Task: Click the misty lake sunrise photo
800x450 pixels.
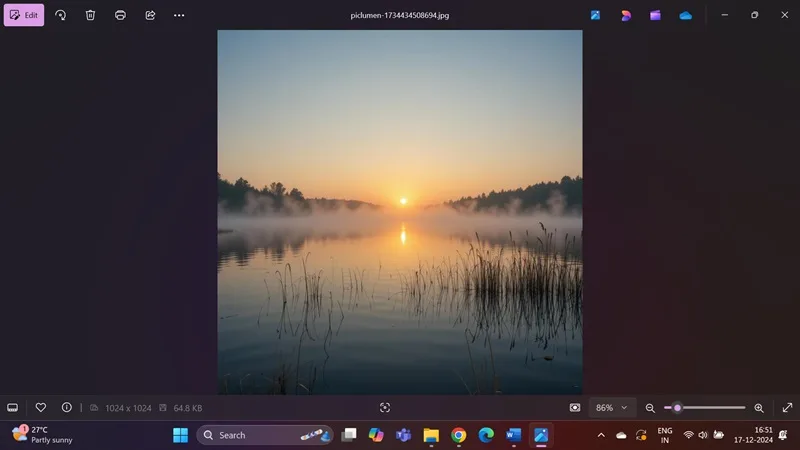Action: click(x=399, y=212)
